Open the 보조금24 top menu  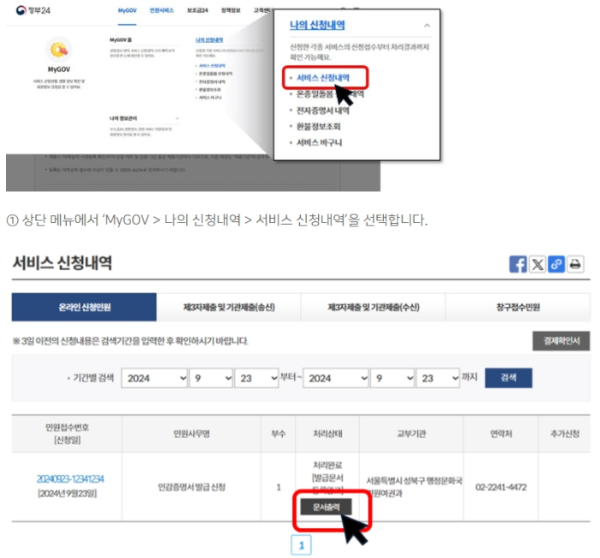(x=197, y=10)
